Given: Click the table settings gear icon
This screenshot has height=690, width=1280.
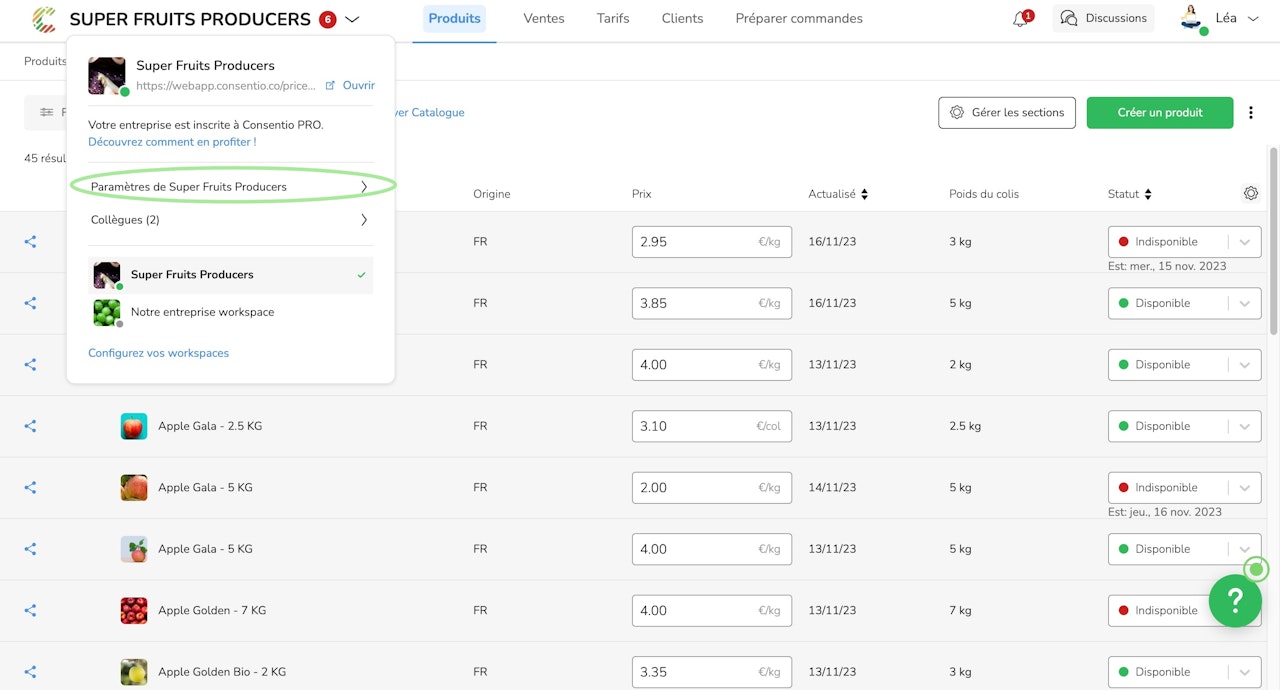Looking at the screenshot, I should [x=1250, y=194].
